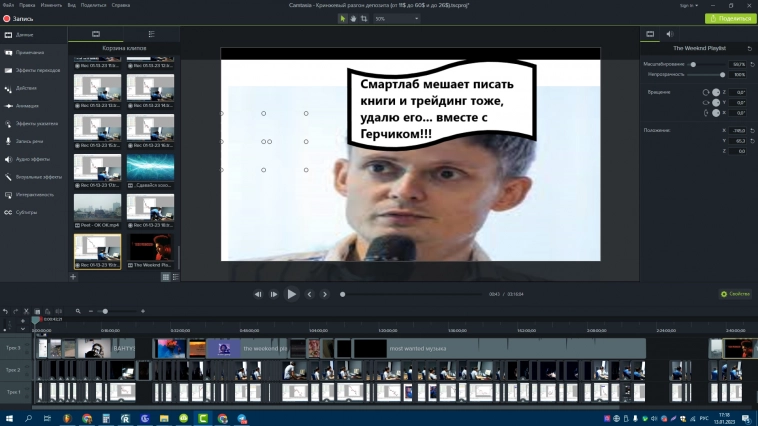
Task: Open visual properties tab in right panel
Action: (650, 34)
